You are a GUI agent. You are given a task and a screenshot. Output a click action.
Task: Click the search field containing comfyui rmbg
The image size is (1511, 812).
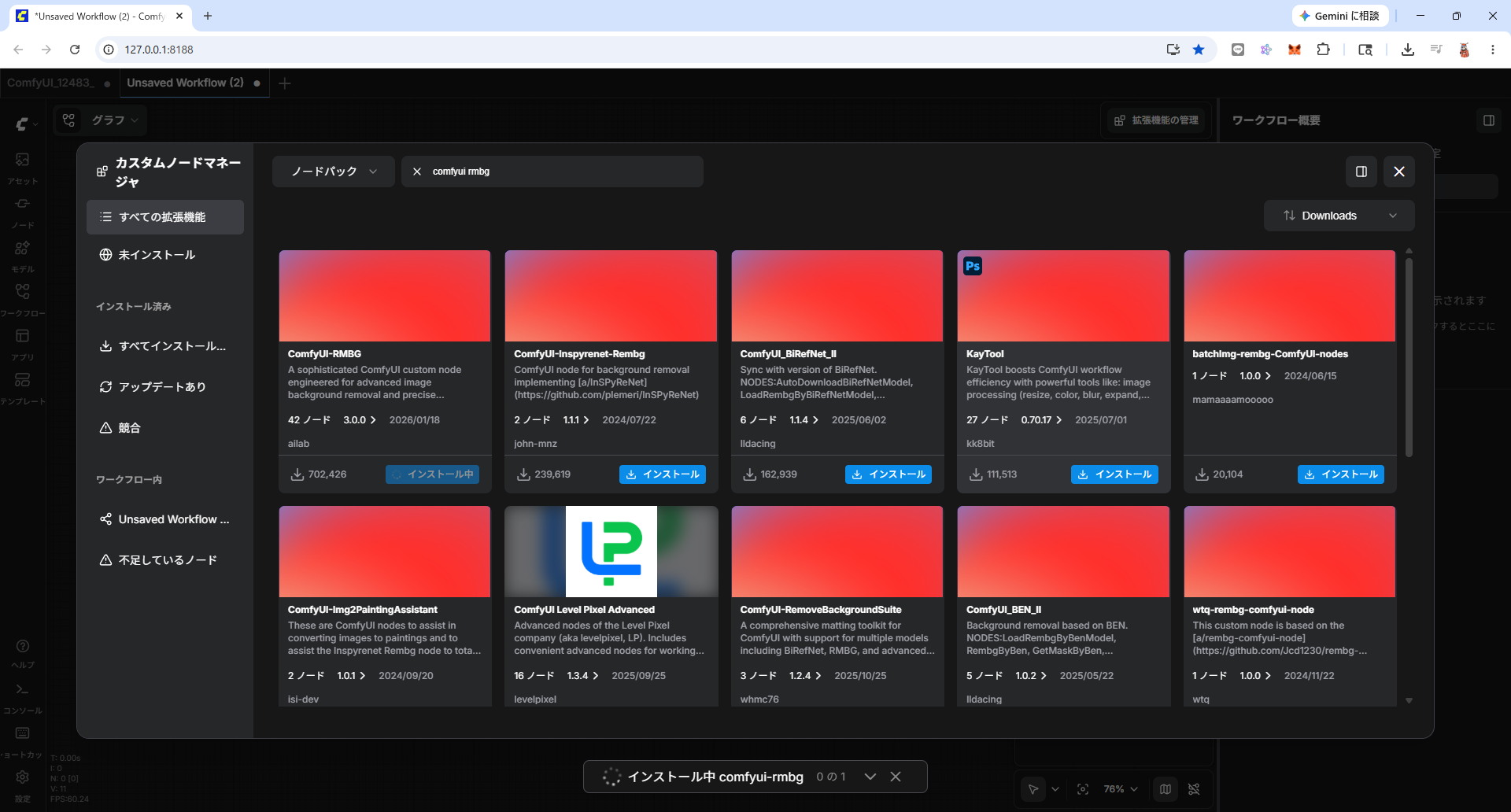point(552,172)
